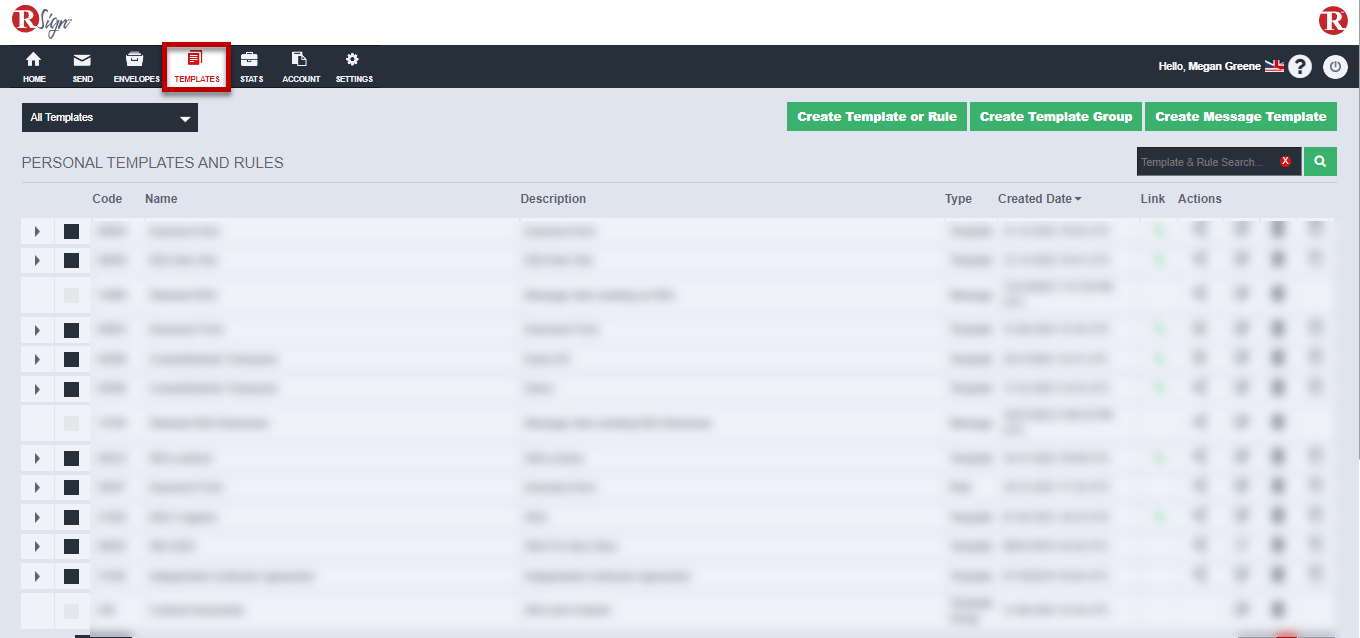Click the Type column header
This screenshot has width=1360, height=638.
pos(958,199)
